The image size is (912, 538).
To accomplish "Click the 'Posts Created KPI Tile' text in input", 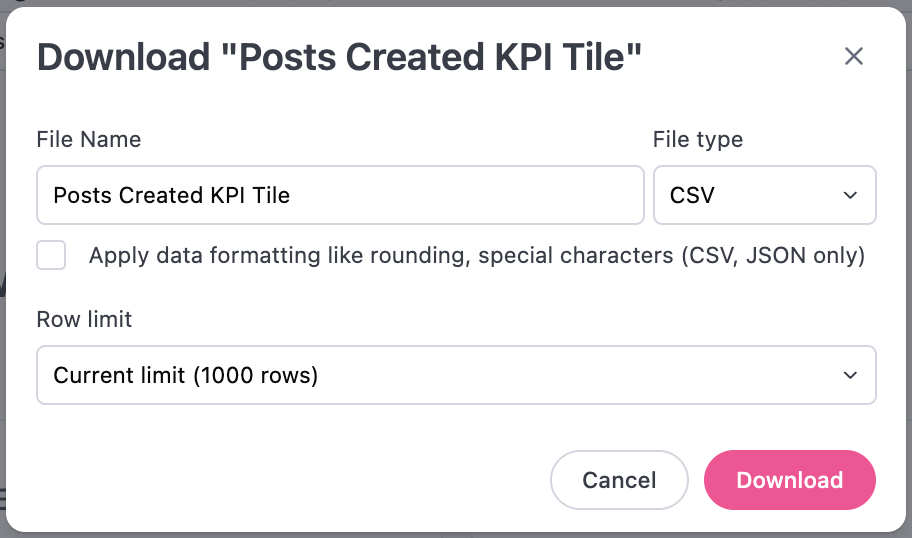I will point(172,195).
